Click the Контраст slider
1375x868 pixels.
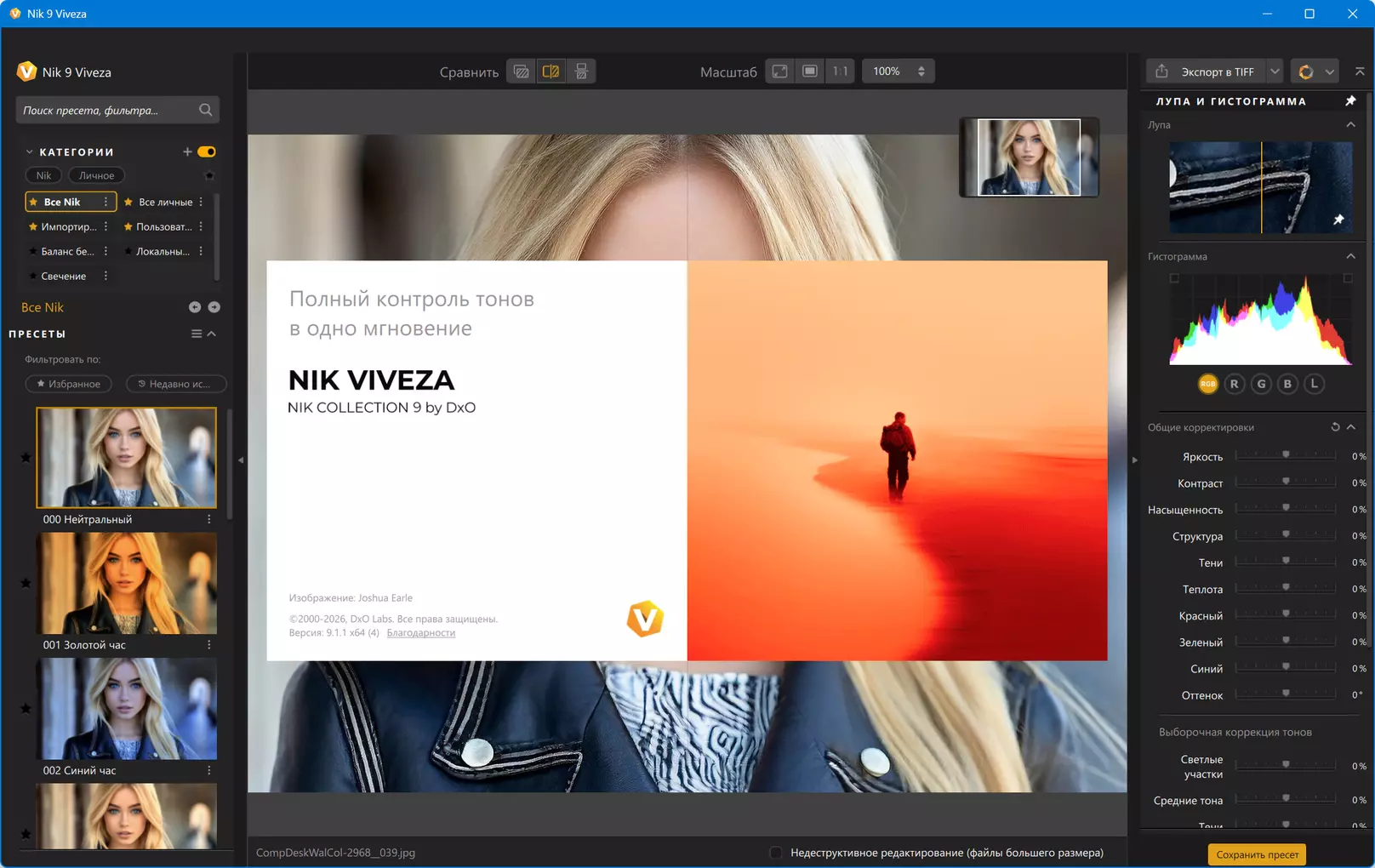click(1286, 483)
